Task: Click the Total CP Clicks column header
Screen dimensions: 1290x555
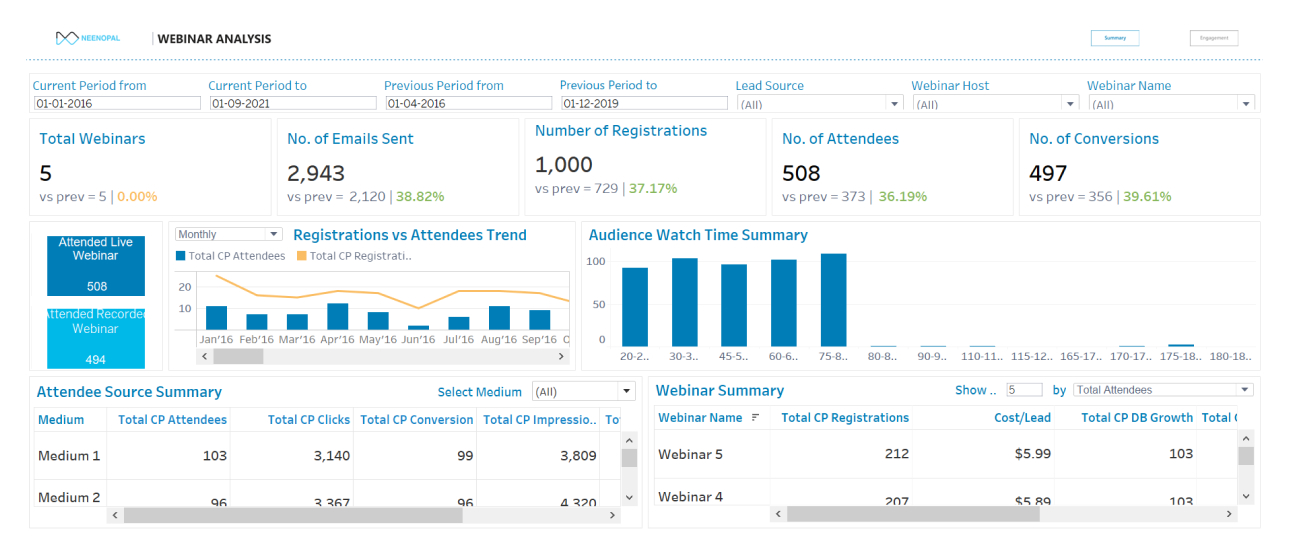Action: (x=309, y=420)
